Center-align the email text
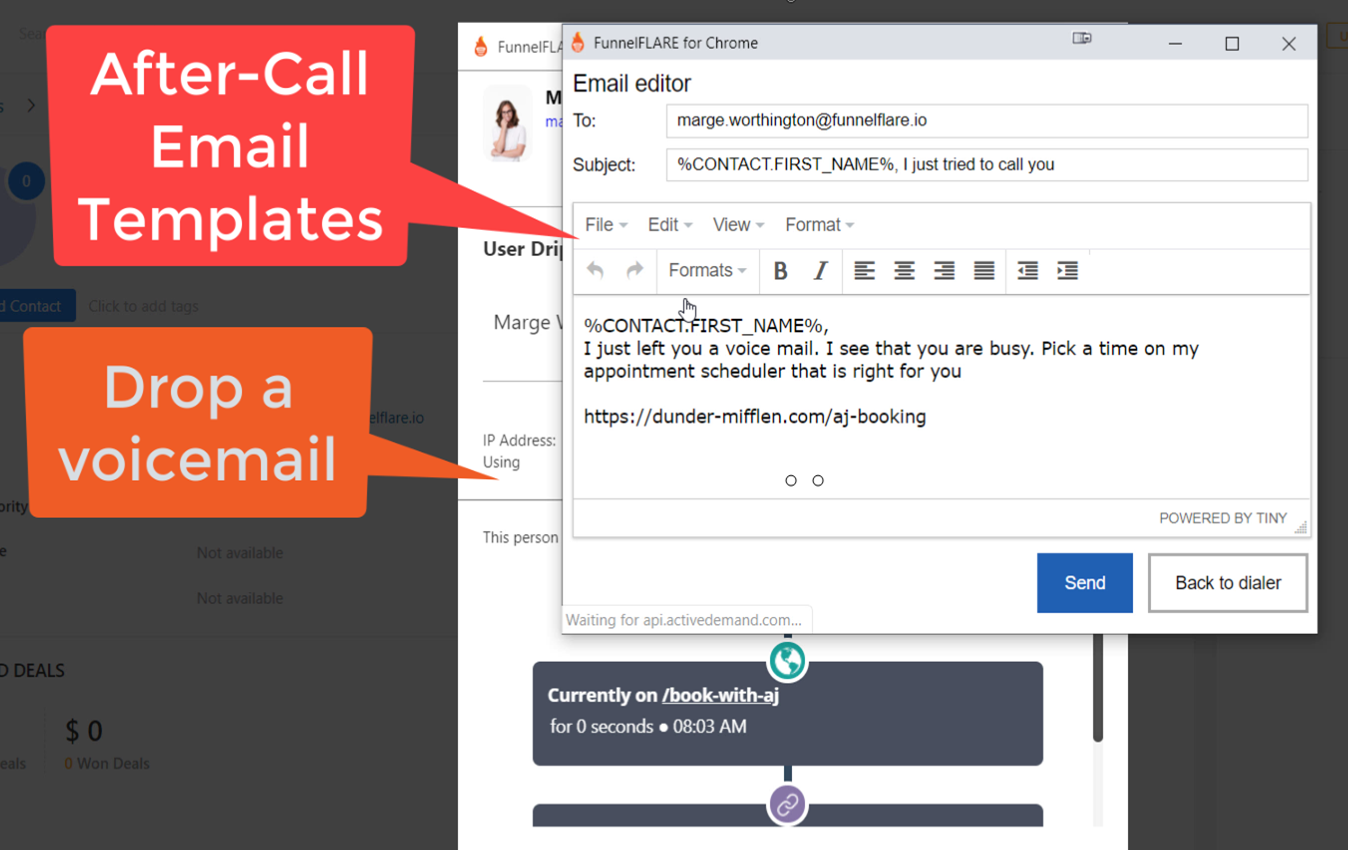The image size is (1348, 850). click(904, 270)
